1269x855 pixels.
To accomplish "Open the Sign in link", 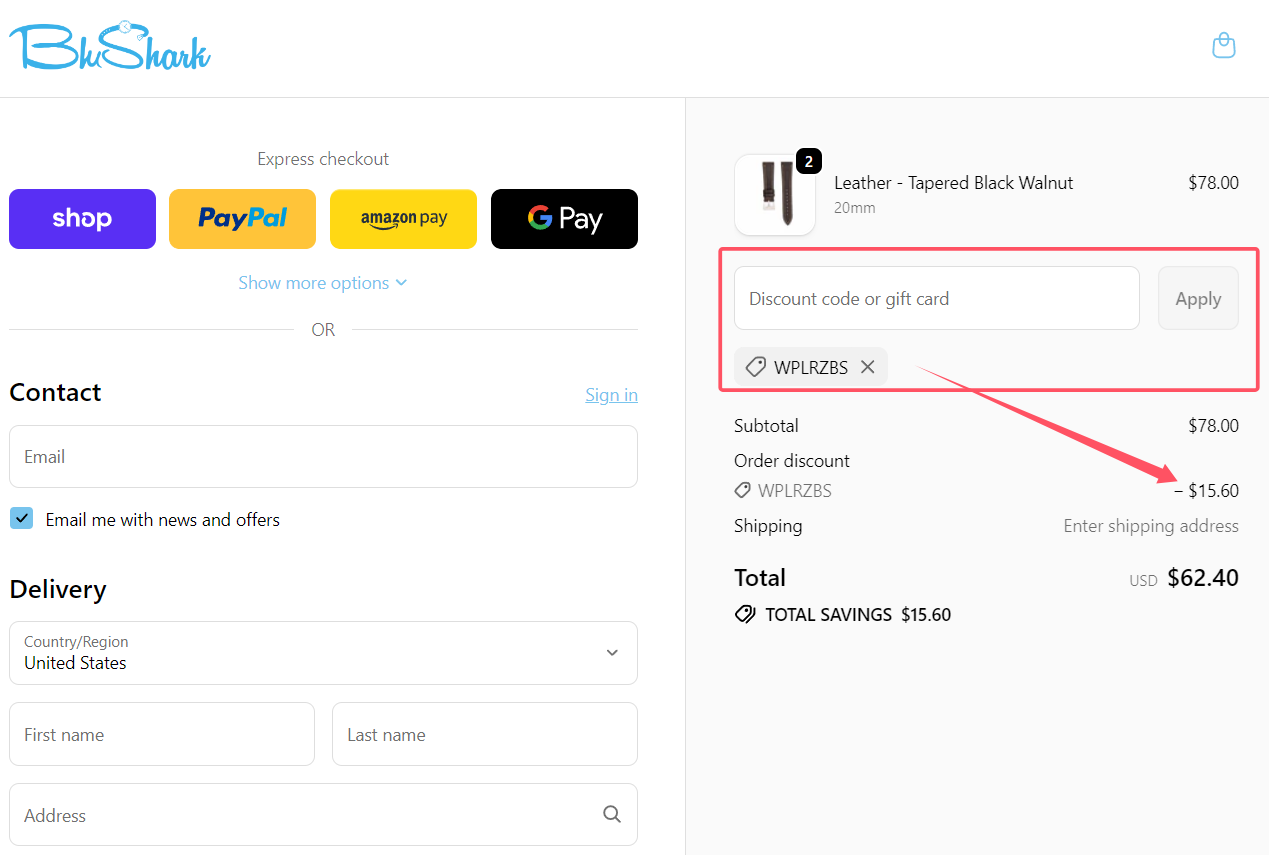I will click(x=611, y=395).
